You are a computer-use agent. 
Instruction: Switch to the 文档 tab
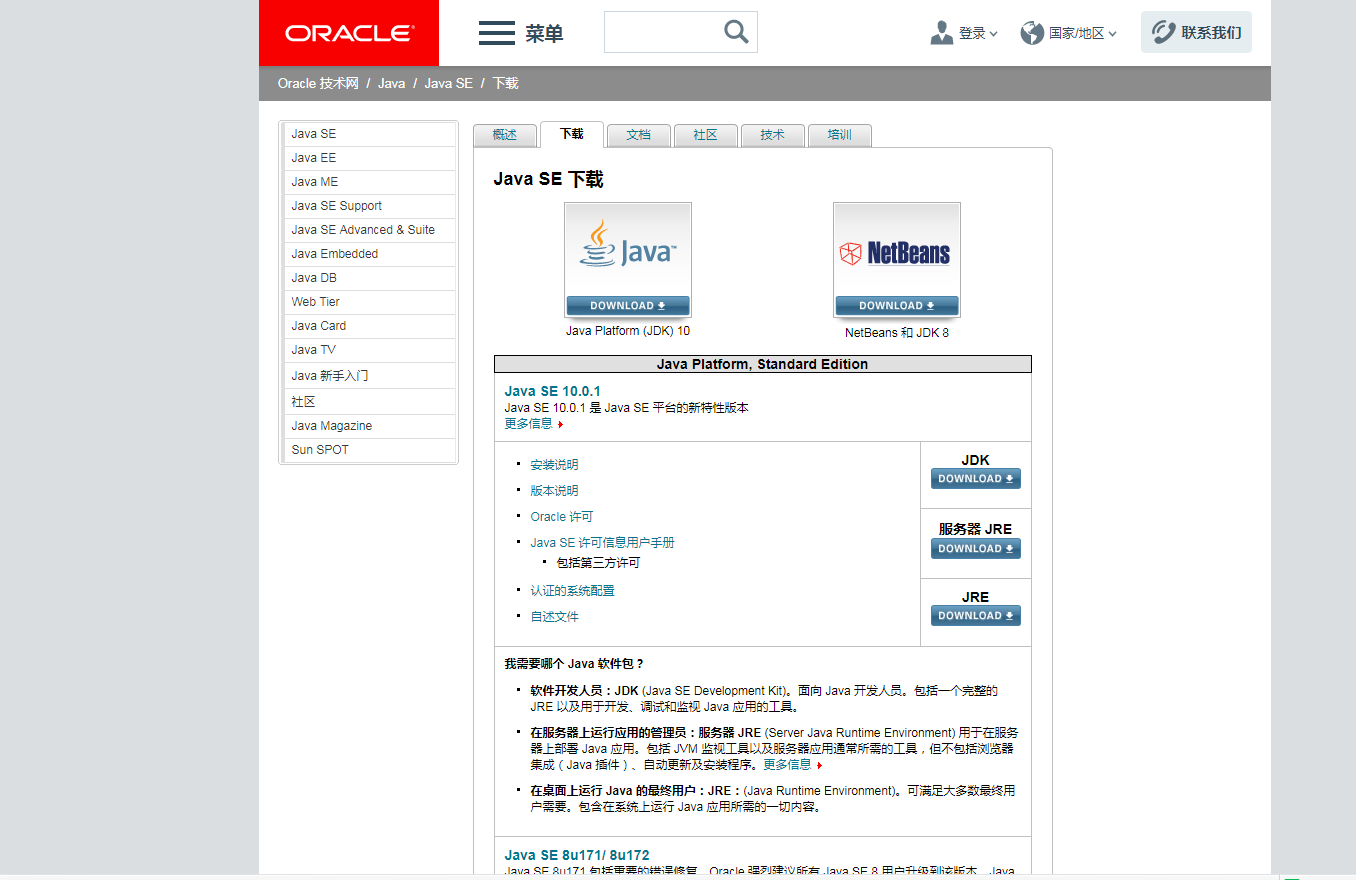[639, 135]
